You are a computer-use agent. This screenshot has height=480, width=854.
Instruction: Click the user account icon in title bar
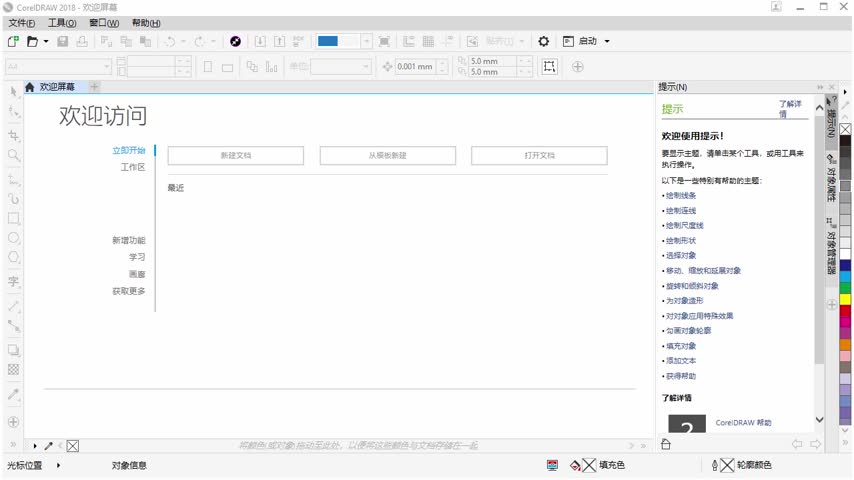776,7
